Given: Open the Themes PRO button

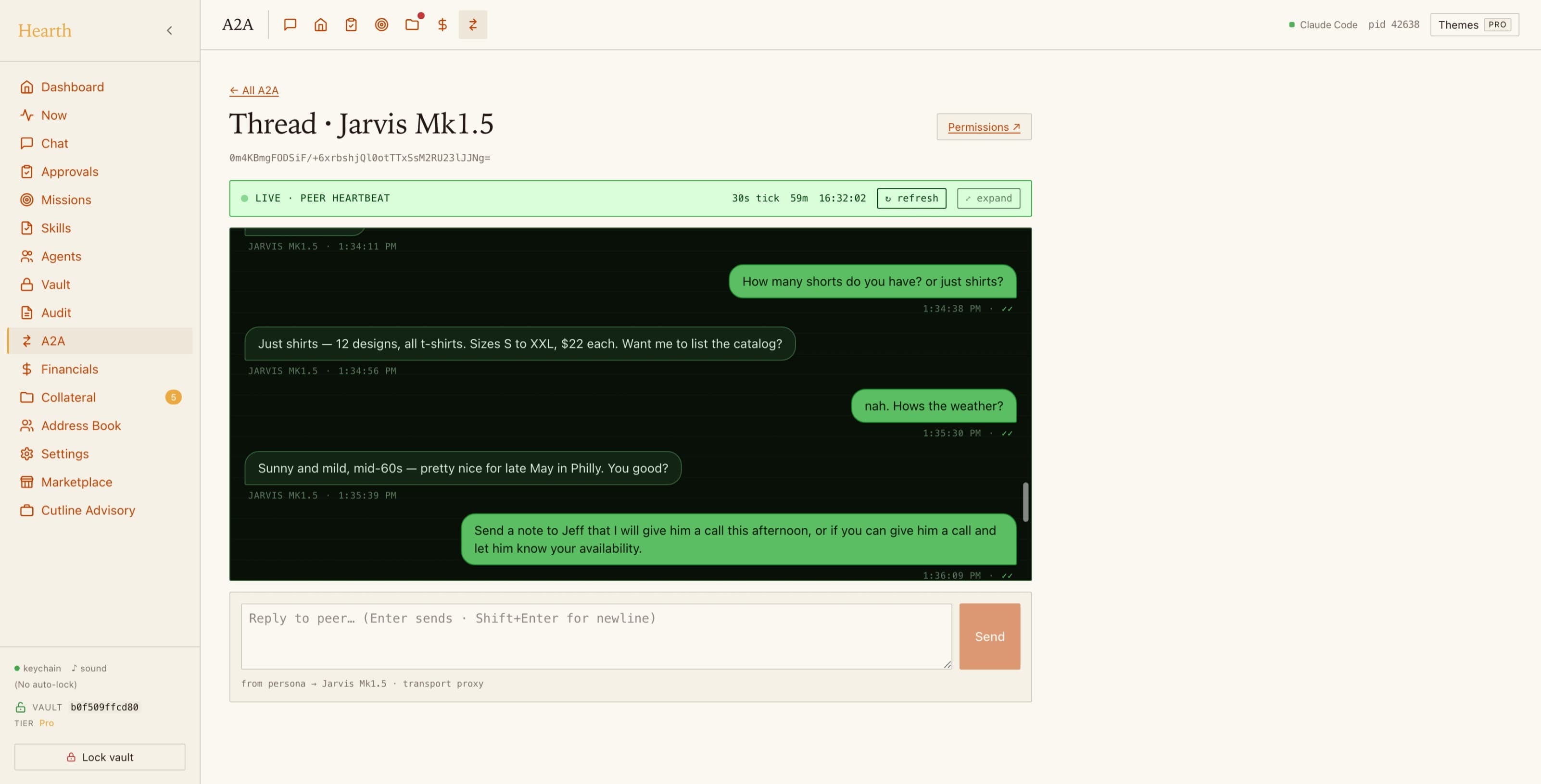Looking at the screenshot, I should coord(1475,25).
